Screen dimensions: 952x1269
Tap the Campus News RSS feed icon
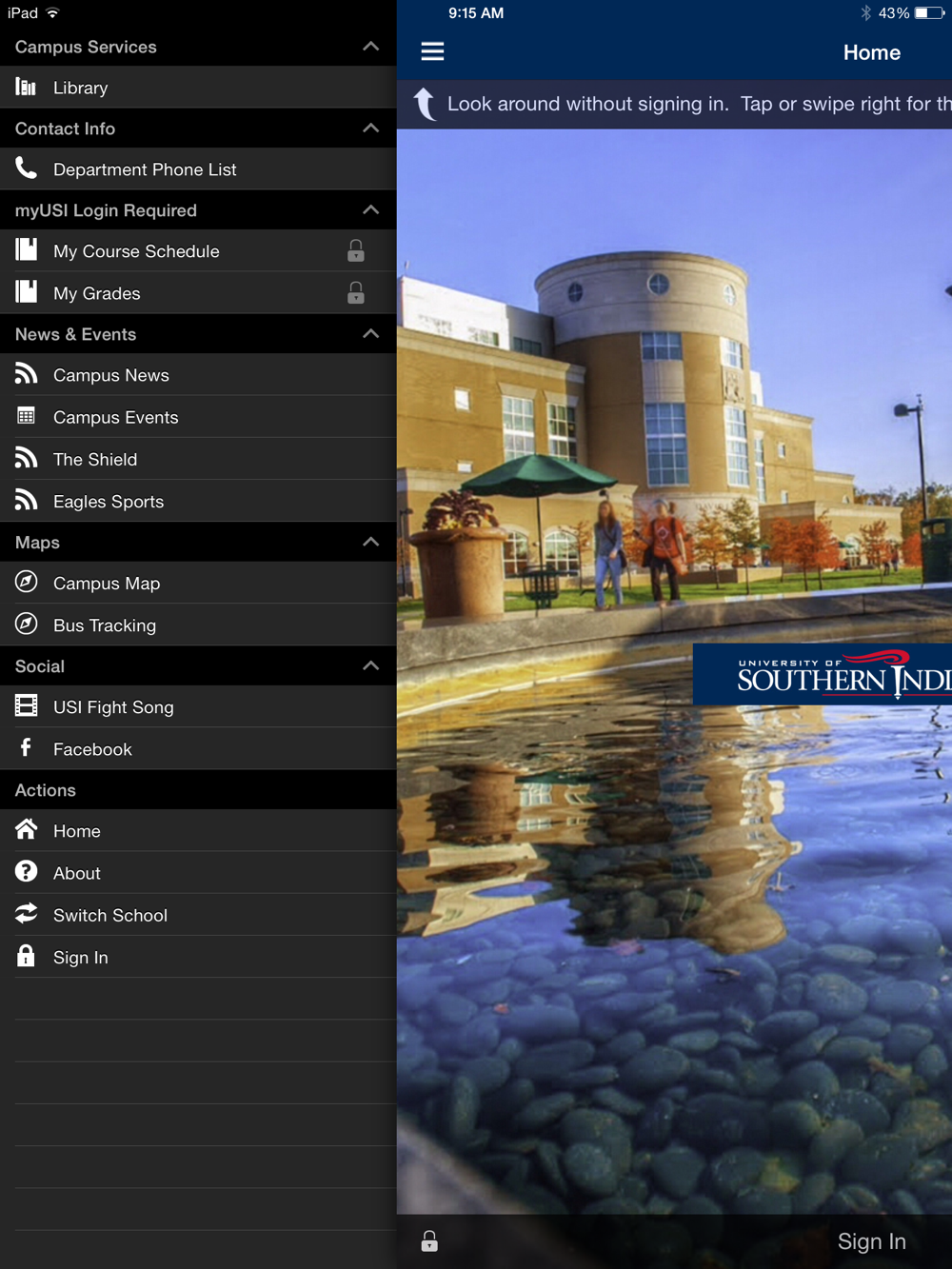click(x=27, y=374)
